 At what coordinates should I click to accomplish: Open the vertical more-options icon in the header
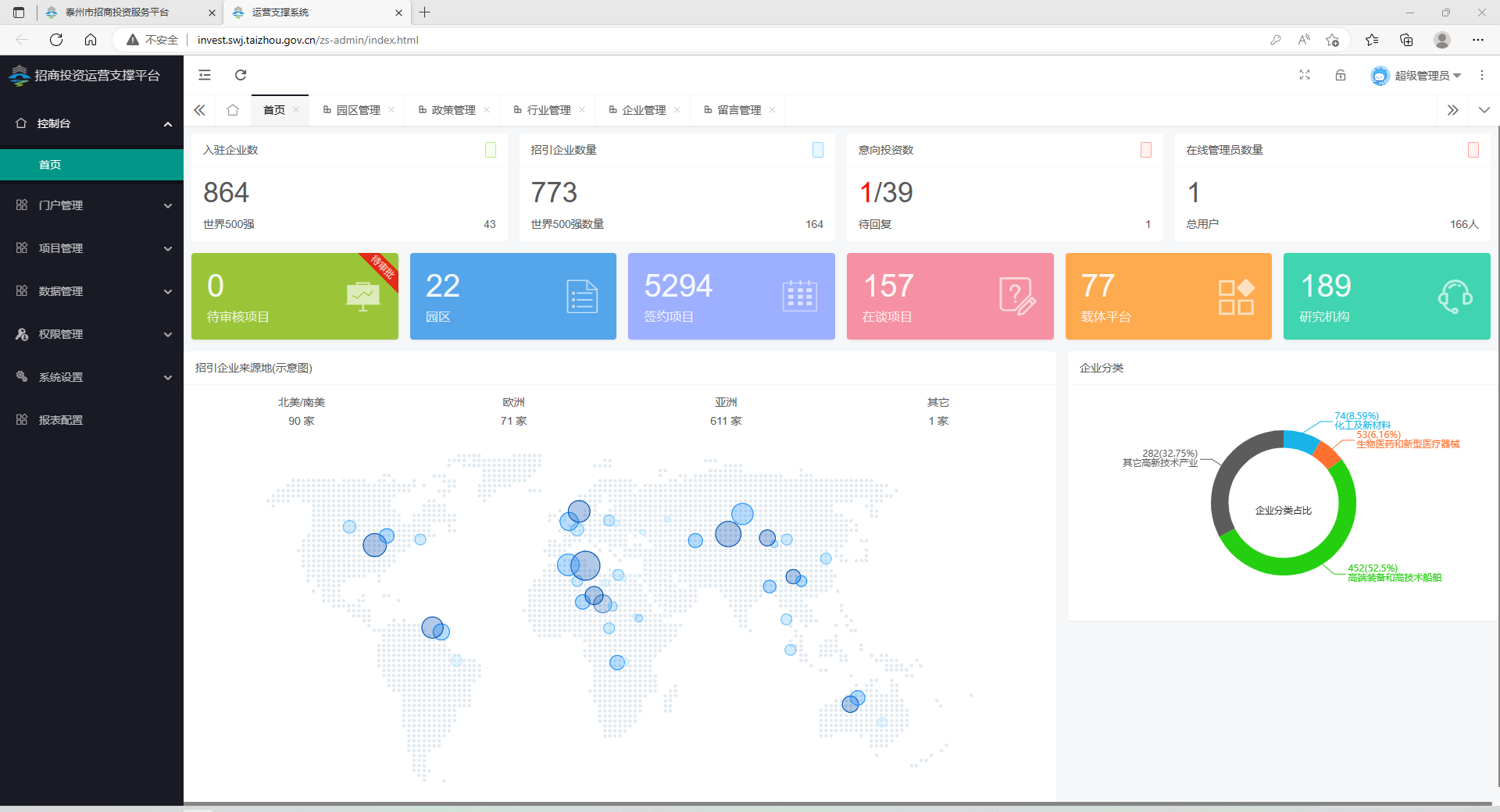coord(1482,75)
